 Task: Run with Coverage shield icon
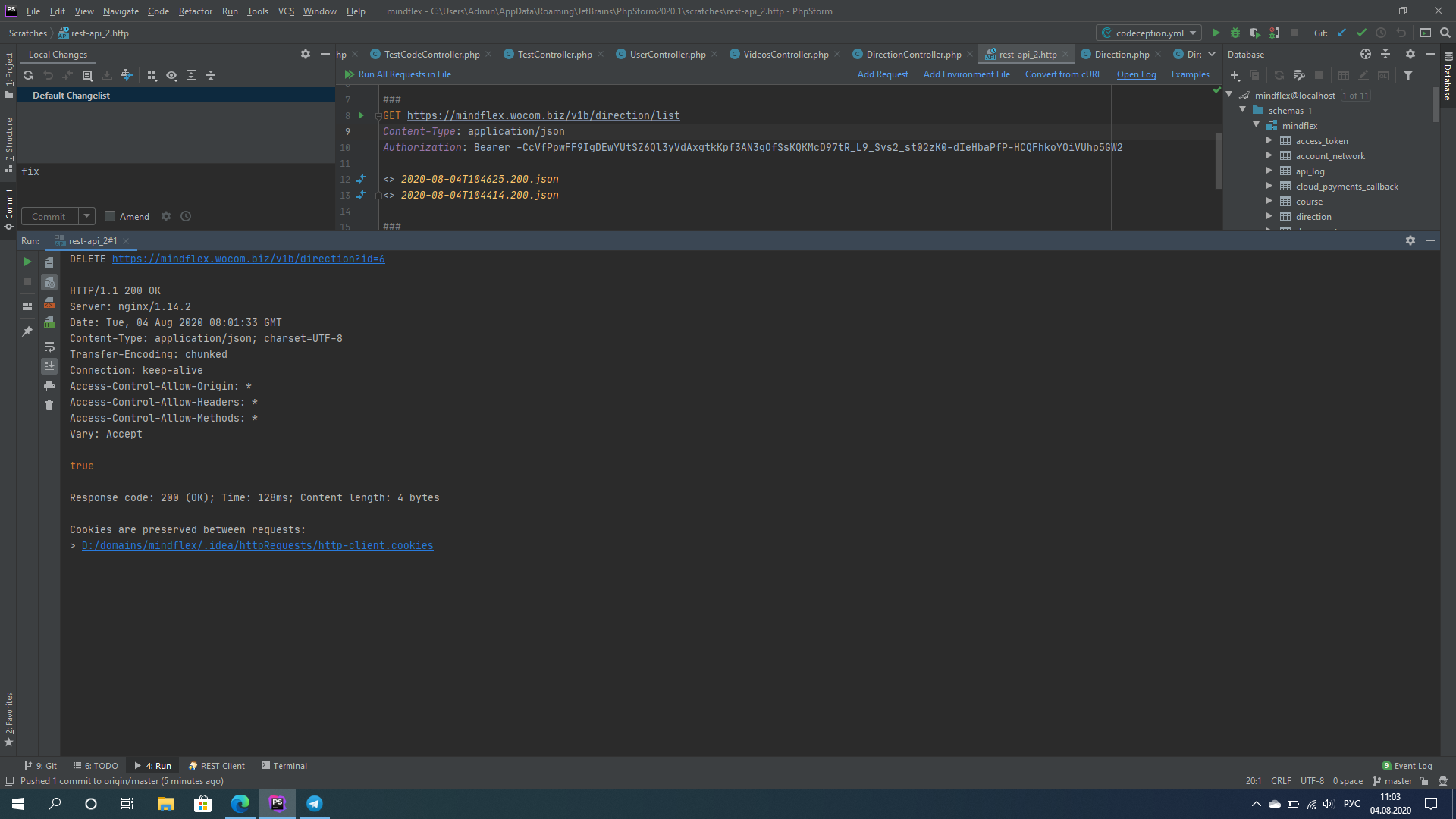pos(1255,33)
